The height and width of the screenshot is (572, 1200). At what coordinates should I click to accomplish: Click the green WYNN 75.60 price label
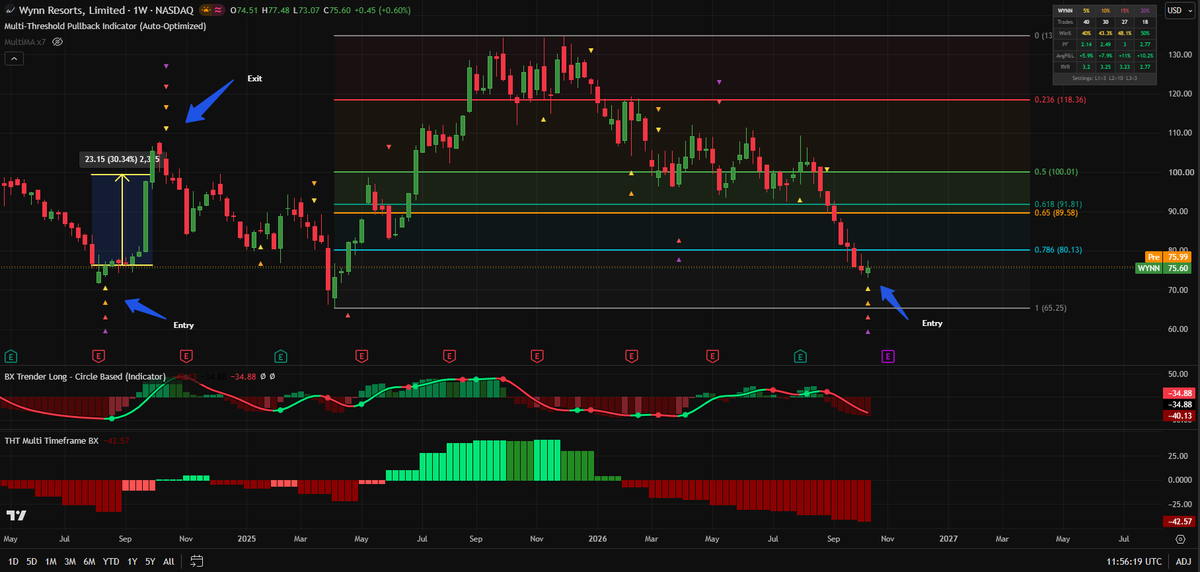pos(1164,268)
